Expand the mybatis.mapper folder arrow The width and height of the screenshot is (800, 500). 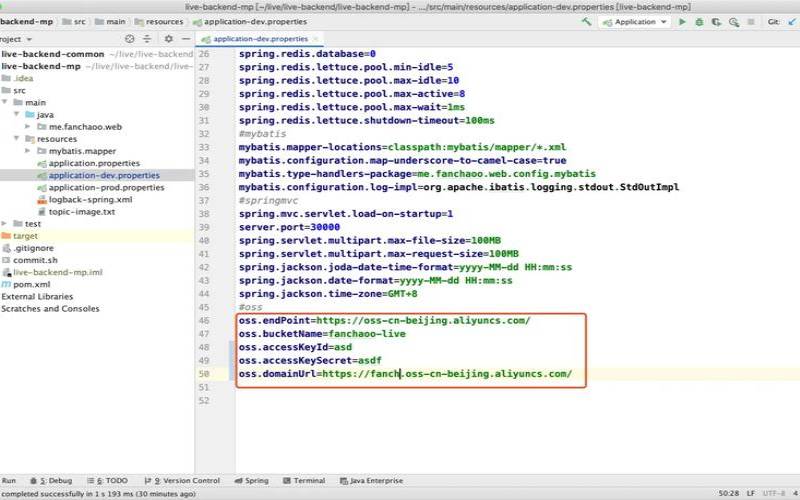(28, 151)
